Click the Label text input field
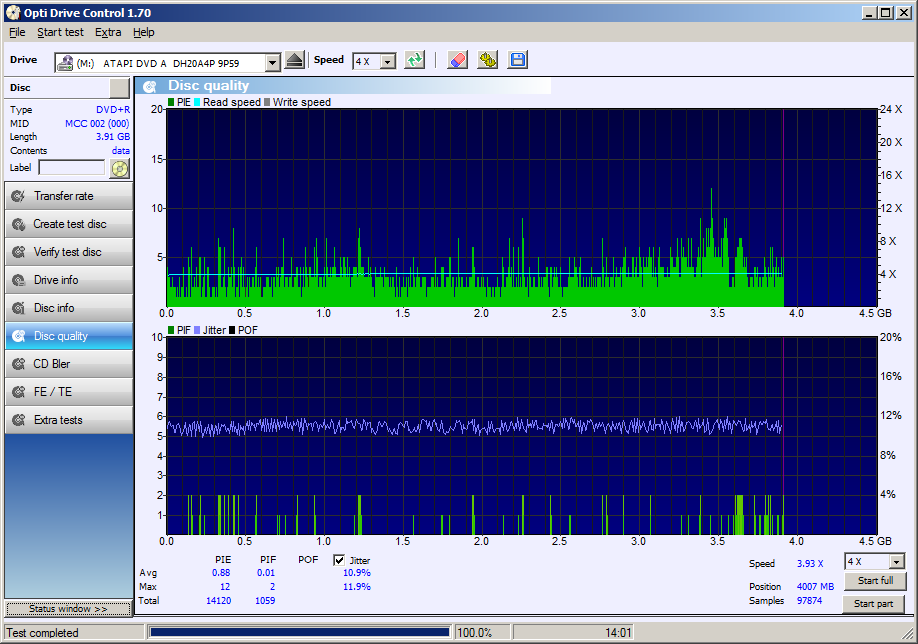Image resolution: width=918 pixels, height=644 pixels. point(71,168)
